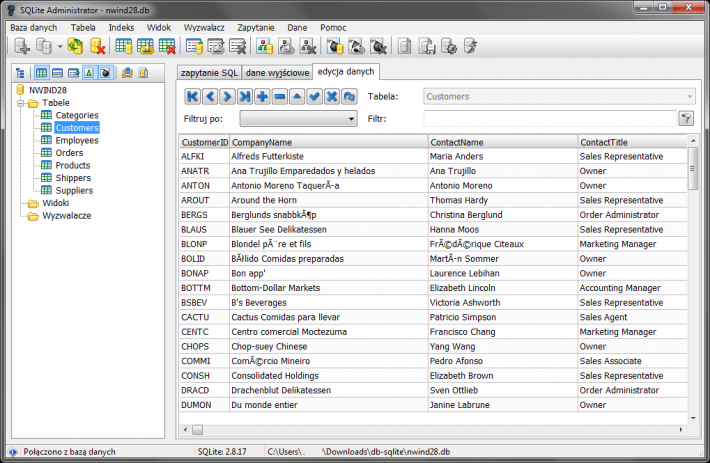Select the Orders table in tree
This screenshot has width=710, height=463.
69,153
